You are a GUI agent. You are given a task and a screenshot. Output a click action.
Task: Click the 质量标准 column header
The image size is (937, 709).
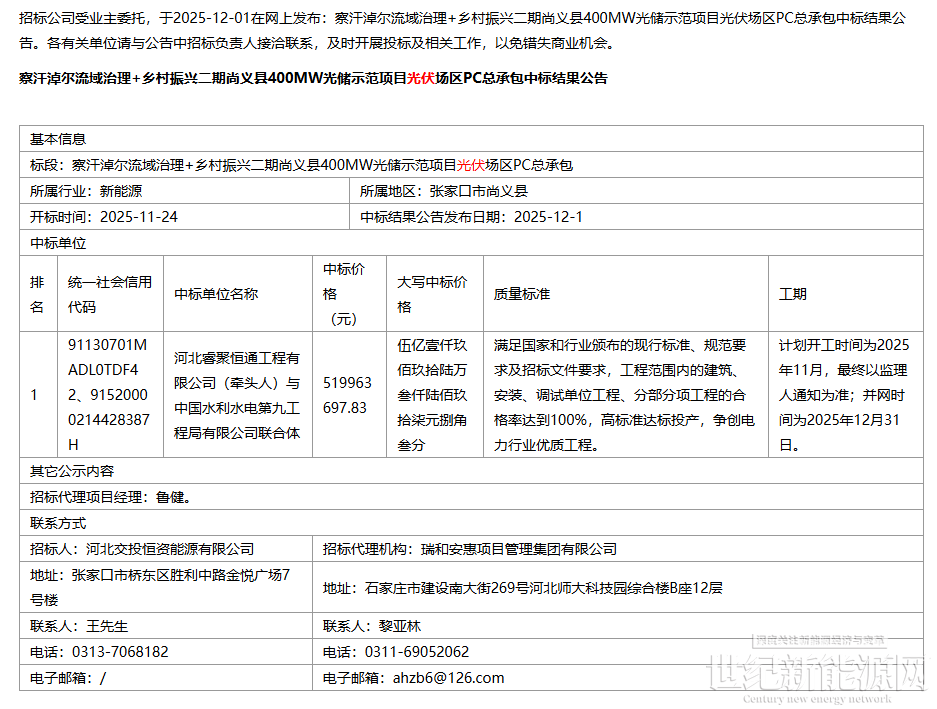pyautogui.click(x=522, y=294)
